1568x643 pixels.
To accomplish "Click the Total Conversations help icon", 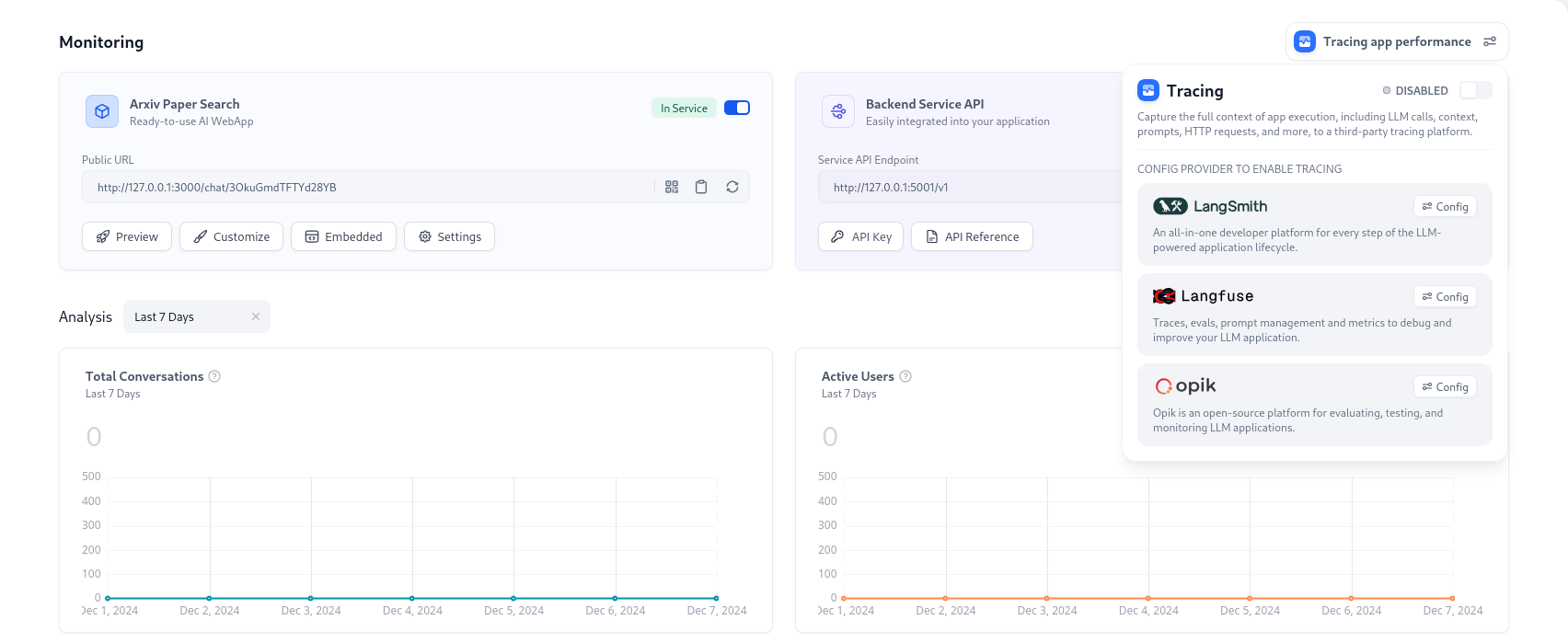I will point(214,376).
